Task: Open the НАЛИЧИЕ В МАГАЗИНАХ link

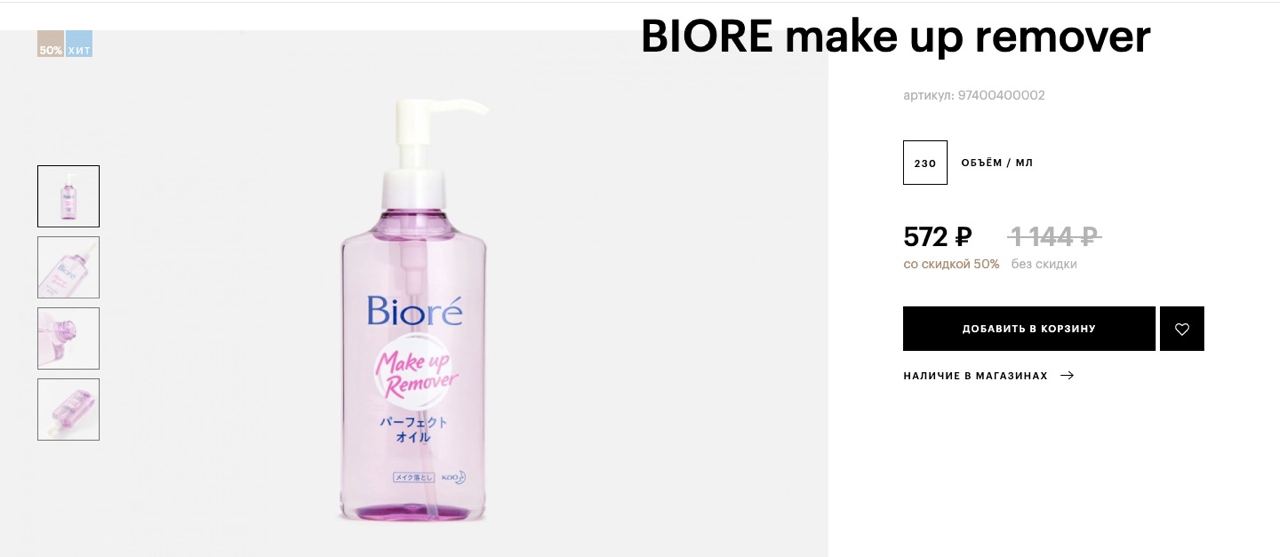Action: [x=975, y=376]
